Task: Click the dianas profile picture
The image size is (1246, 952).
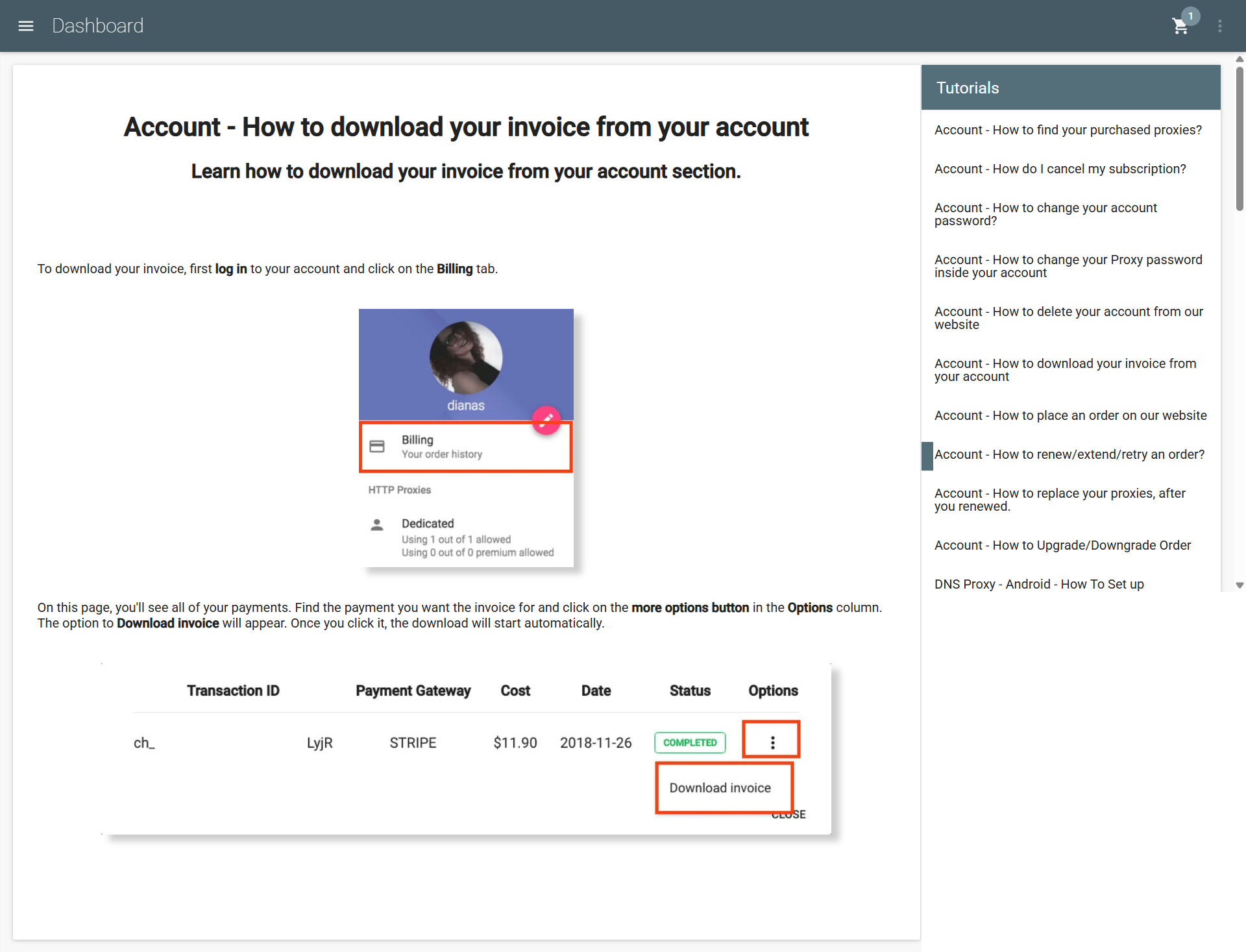Action: (x=466, y=358)
